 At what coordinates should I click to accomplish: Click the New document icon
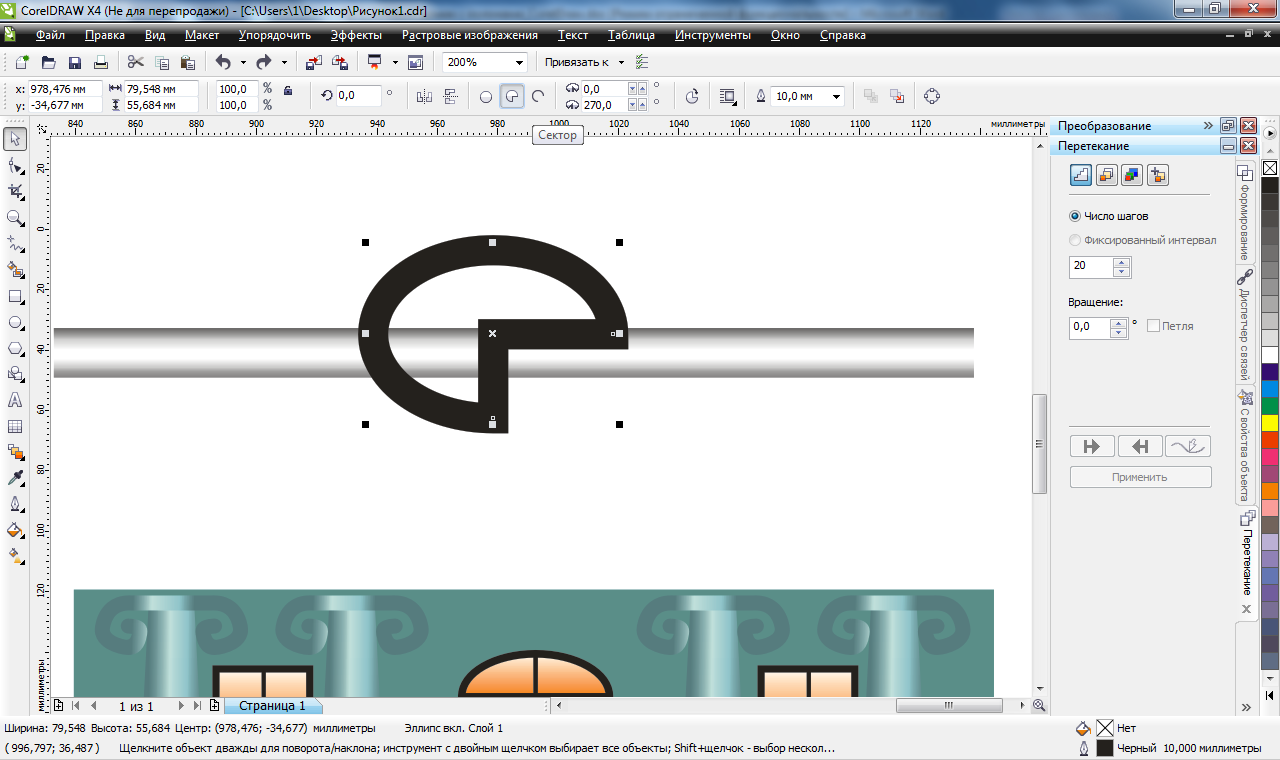point(22,62)
